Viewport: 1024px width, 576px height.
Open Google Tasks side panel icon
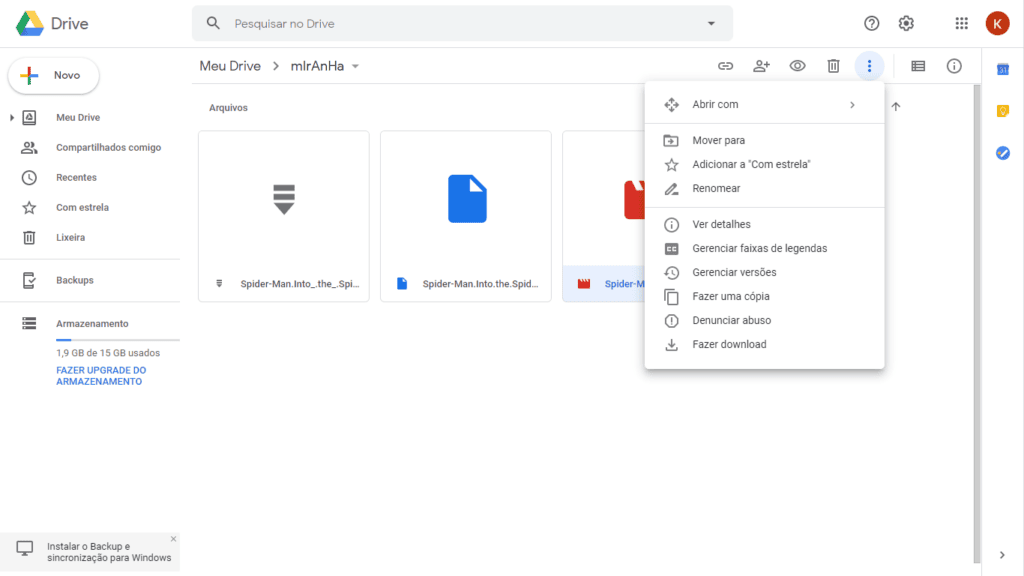[1003, 153]
